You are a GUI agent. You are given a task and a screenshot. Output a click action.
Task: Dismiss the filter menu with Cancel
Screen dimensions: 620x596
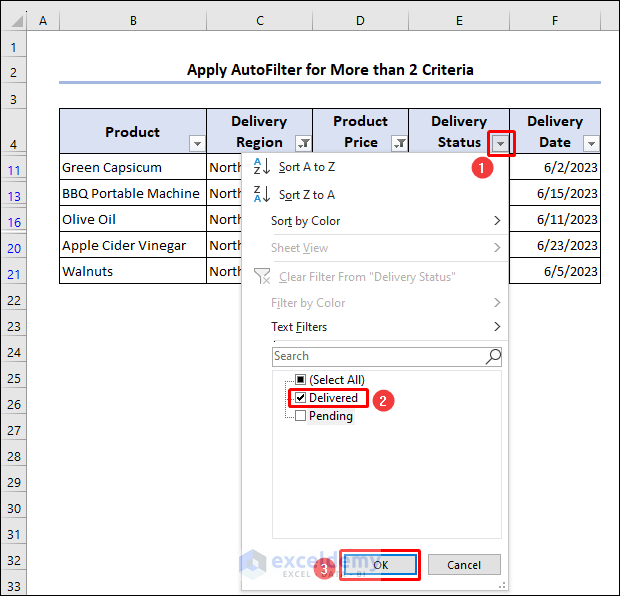(x=464, y=564)
